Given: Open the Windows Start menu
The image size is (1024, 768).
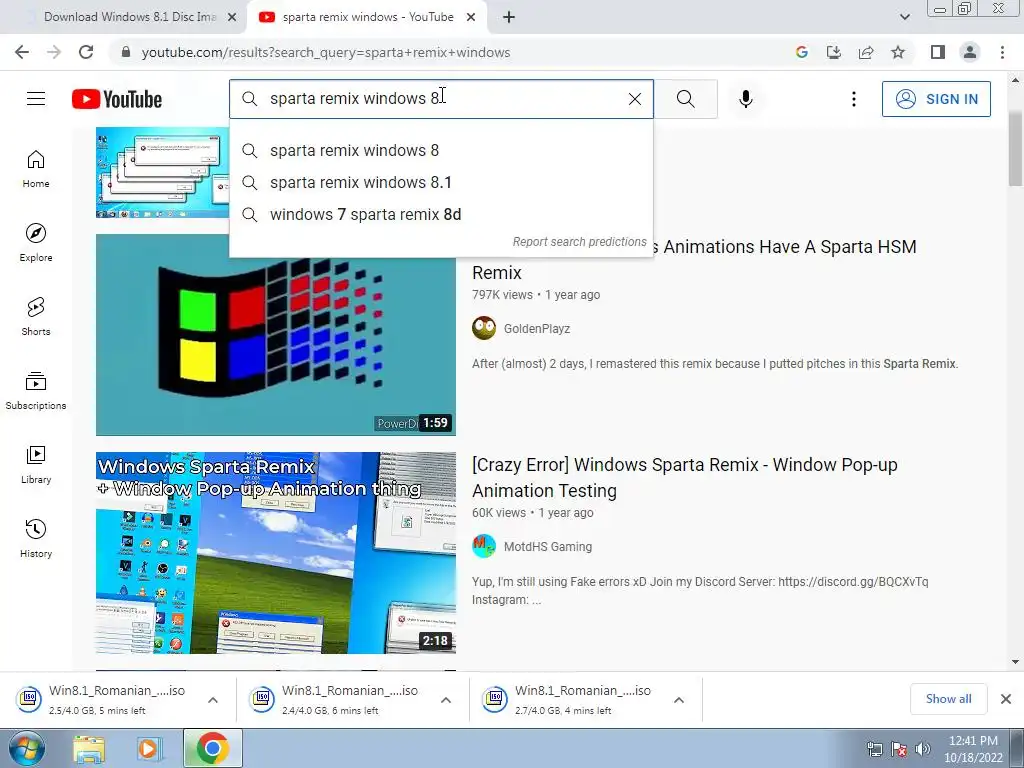Looking at the screenshot, I should click(x=26, y=748).
